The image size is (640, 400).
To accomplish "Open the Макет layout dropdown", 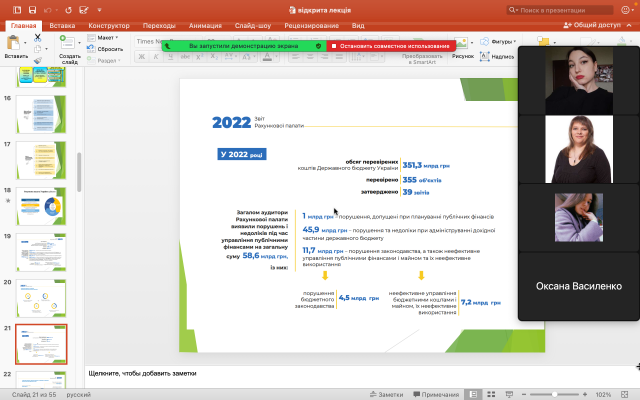I will coord(103,38).
